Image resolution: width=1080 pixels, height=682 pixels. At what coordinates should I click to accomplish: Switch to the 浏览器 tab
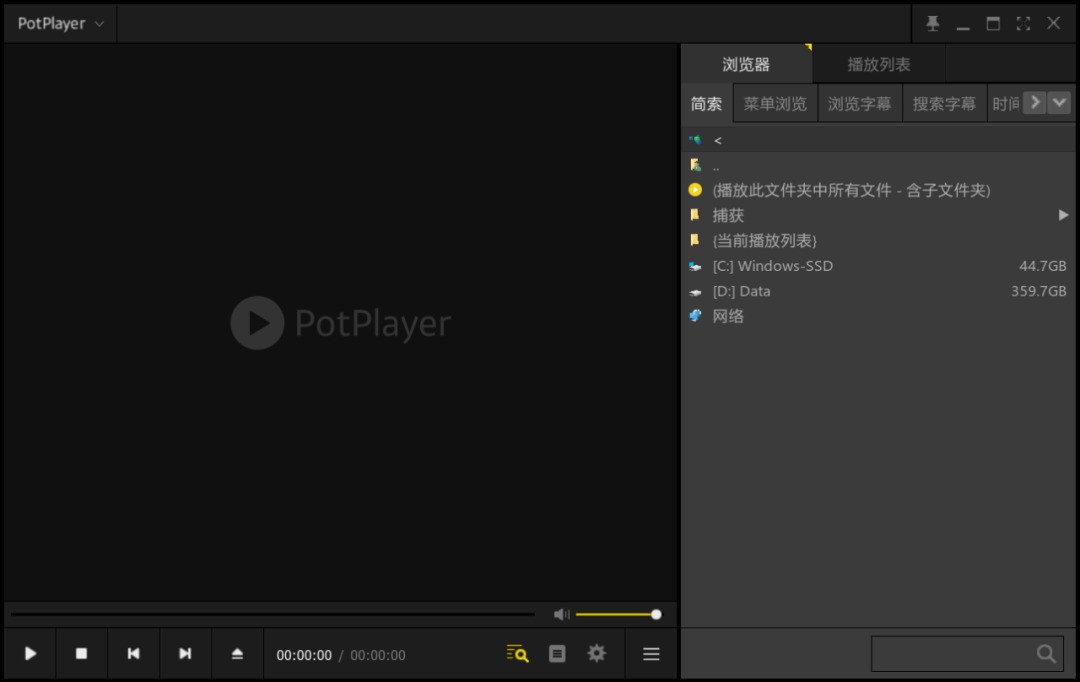pyautogui.click(x=746, y=64)
